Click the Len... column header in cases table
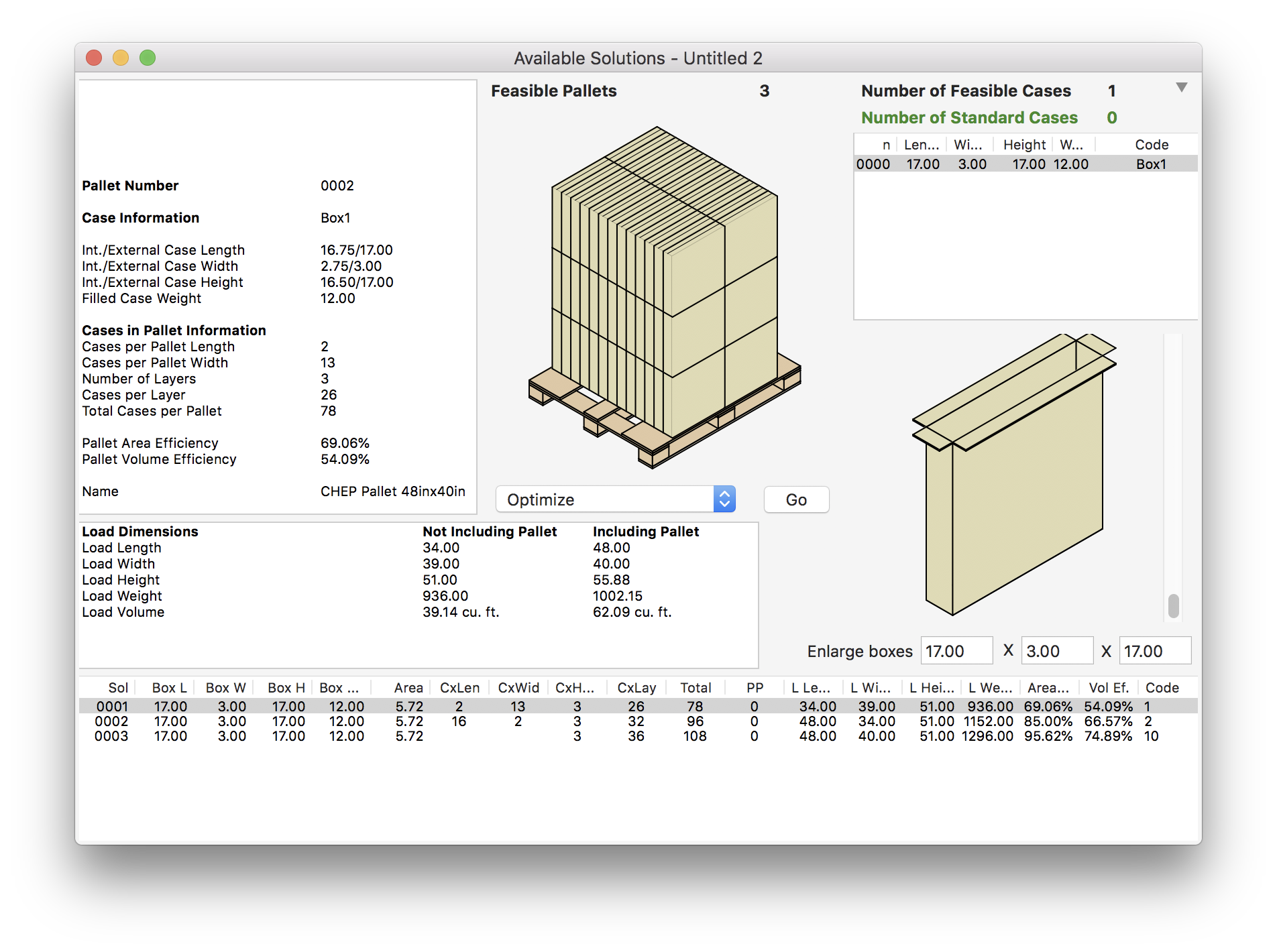This screenshot has width=1277, height=952. point(922,145)
